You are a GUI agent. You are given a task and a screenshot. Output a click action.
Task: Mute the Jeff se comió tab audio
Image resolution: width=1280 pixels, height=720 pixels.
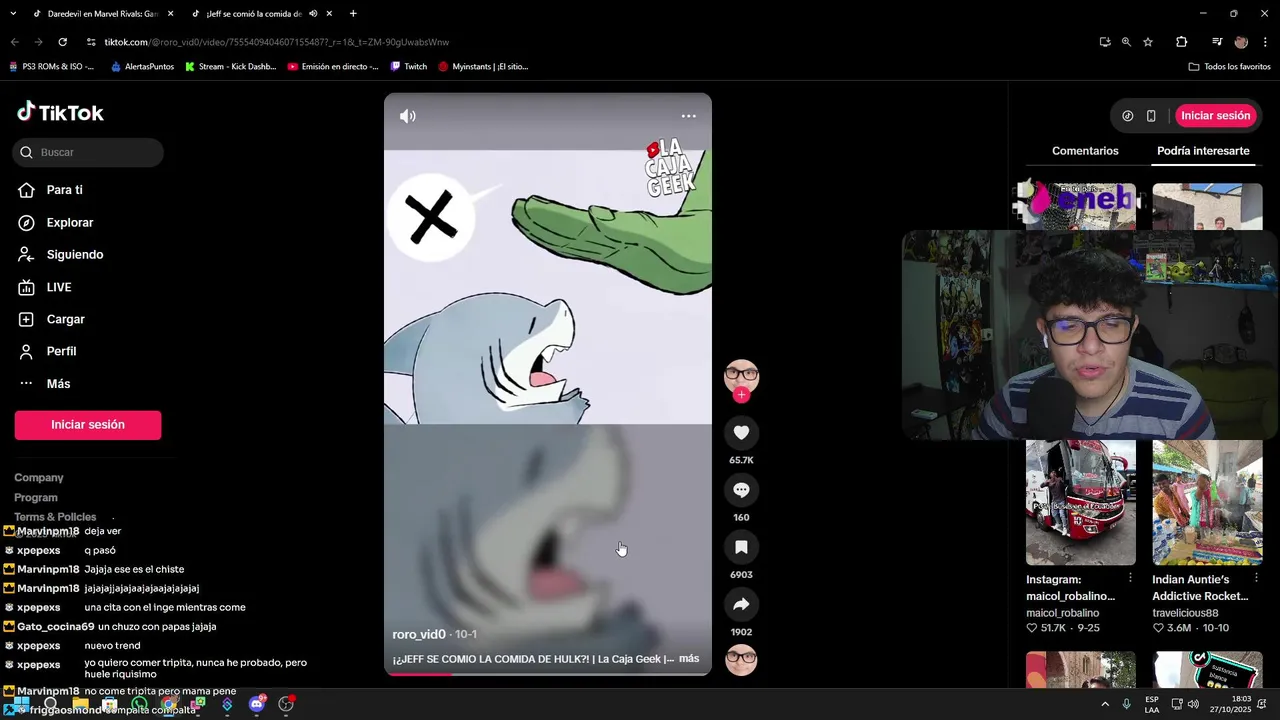click(313, 14)
